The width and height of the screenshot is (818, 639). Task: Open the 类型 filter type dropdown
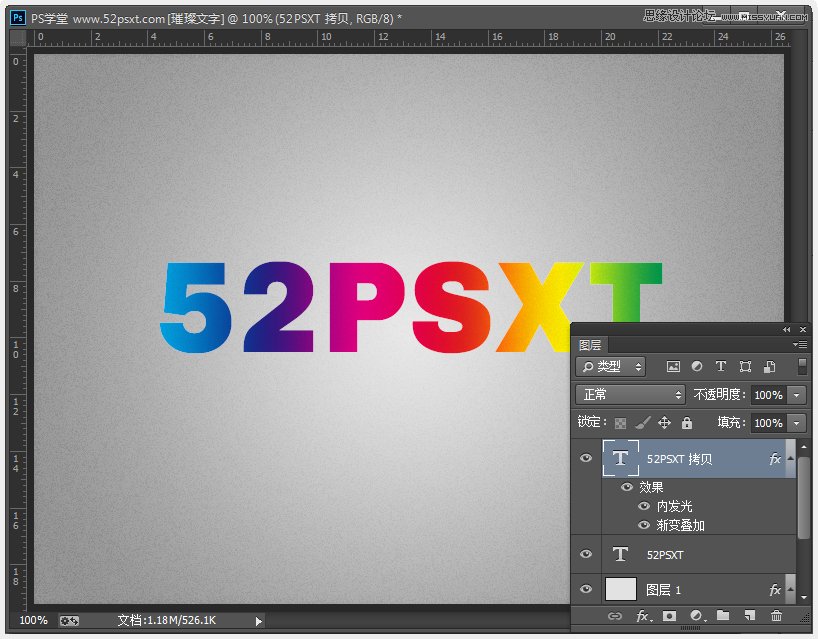click(611, 367)
